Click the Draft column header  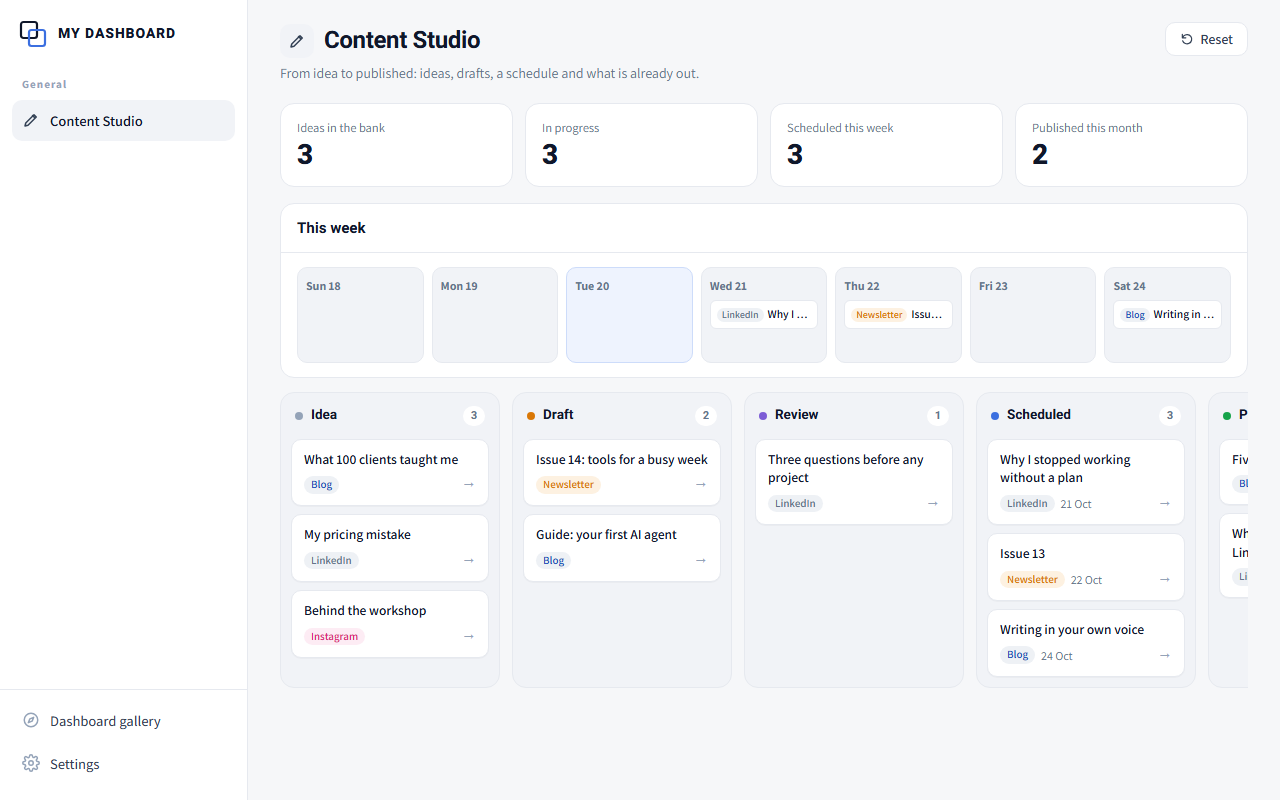click(622, 415)
